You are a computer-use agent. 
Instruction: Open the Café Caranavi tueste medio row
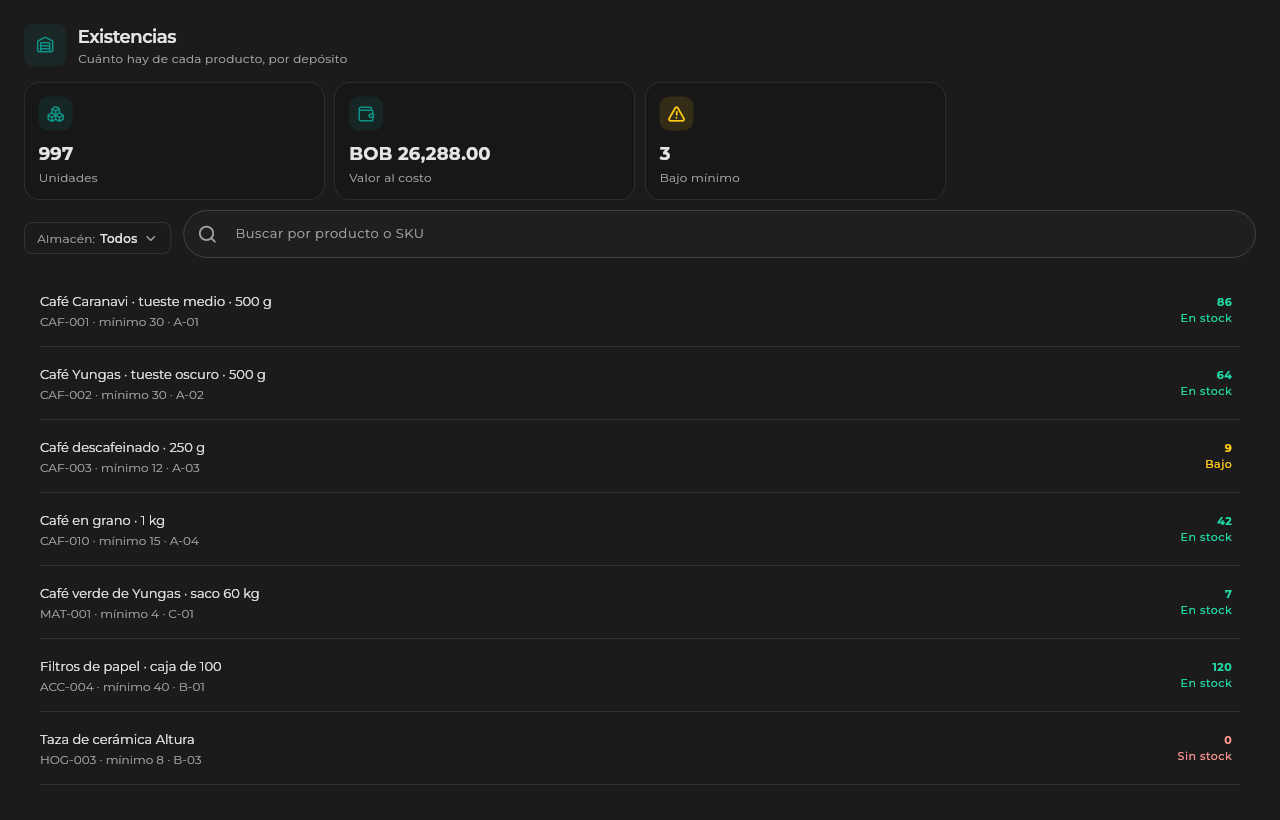click(640, 310)
